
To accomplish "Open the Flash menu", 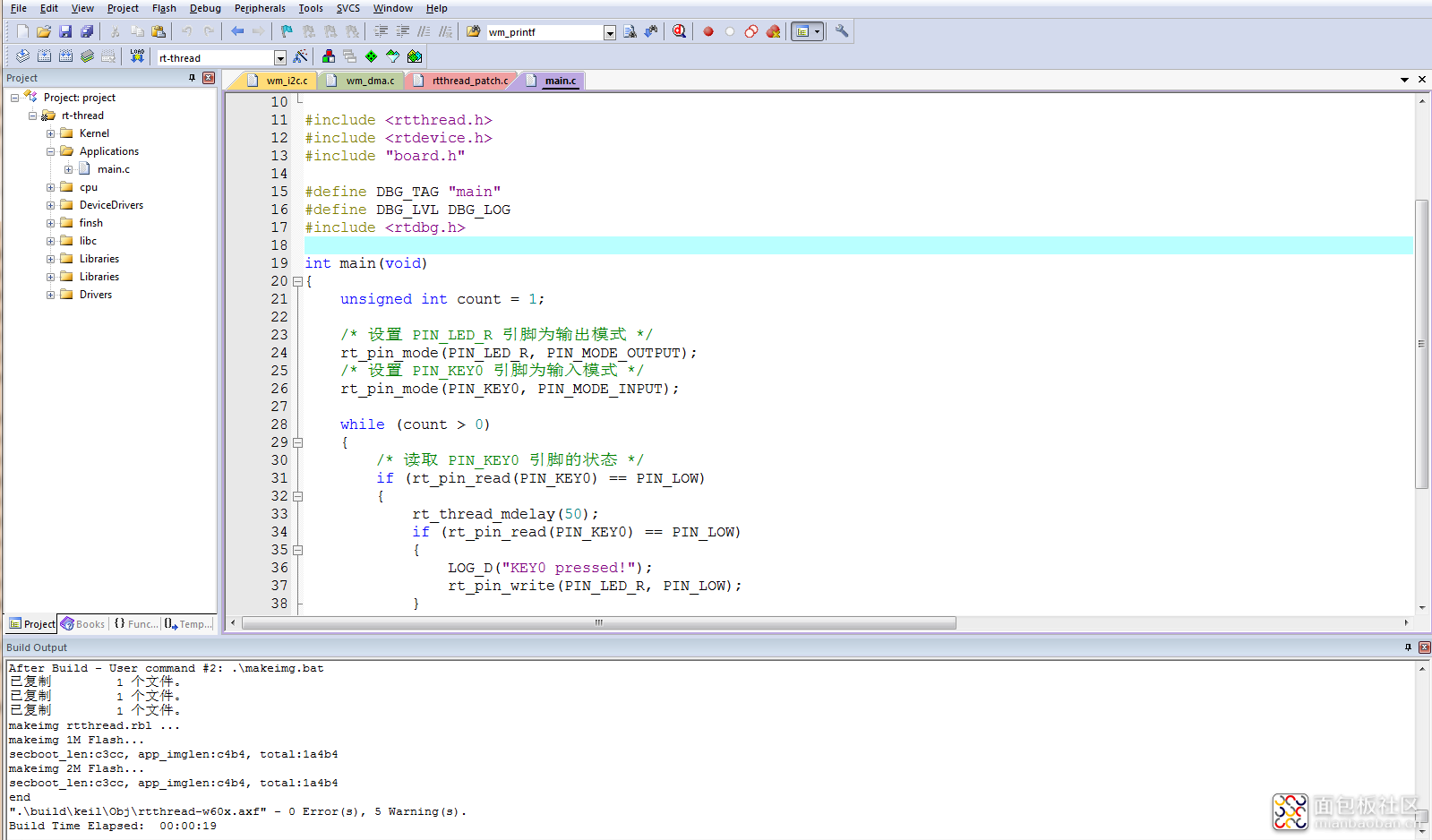I will click(x=164, y=8).
